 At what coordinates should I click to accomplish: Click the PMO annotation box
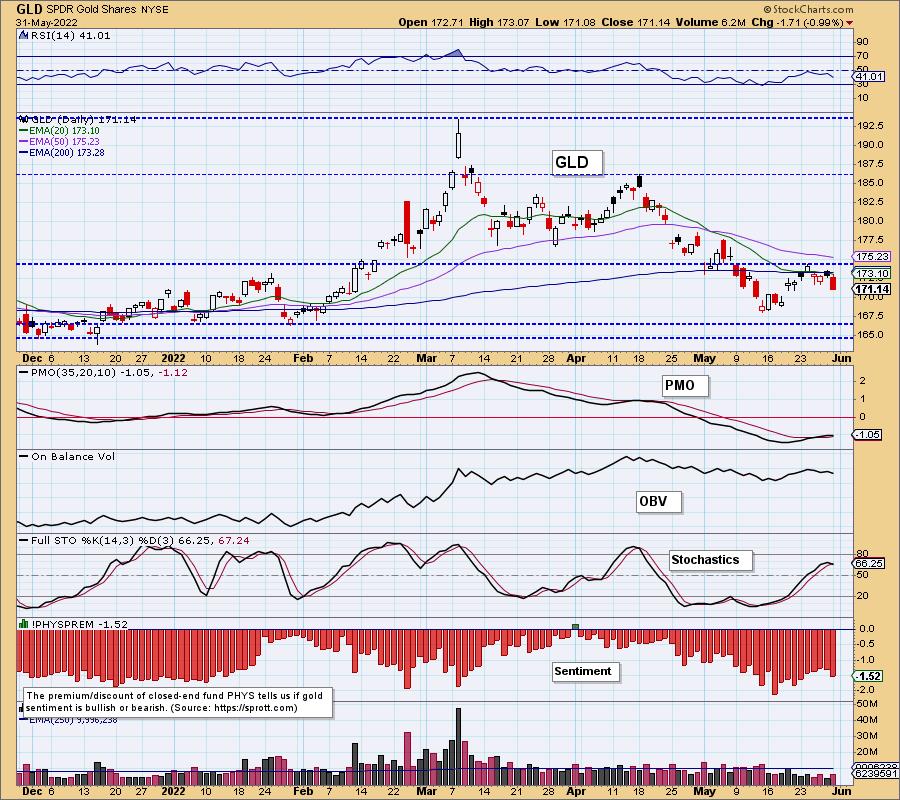(x=685, y=386)
